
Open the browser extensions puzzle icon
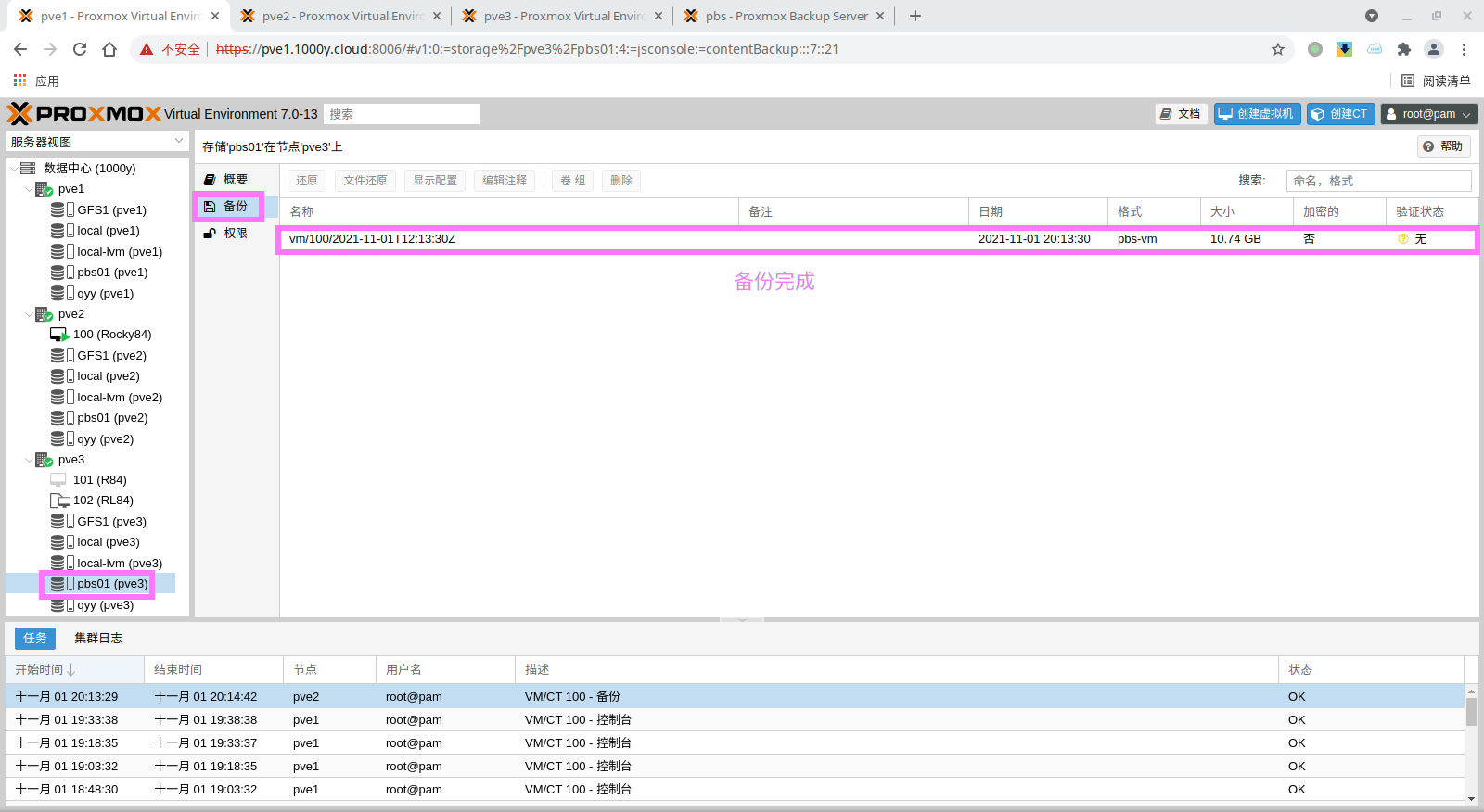click(1404, 49)
